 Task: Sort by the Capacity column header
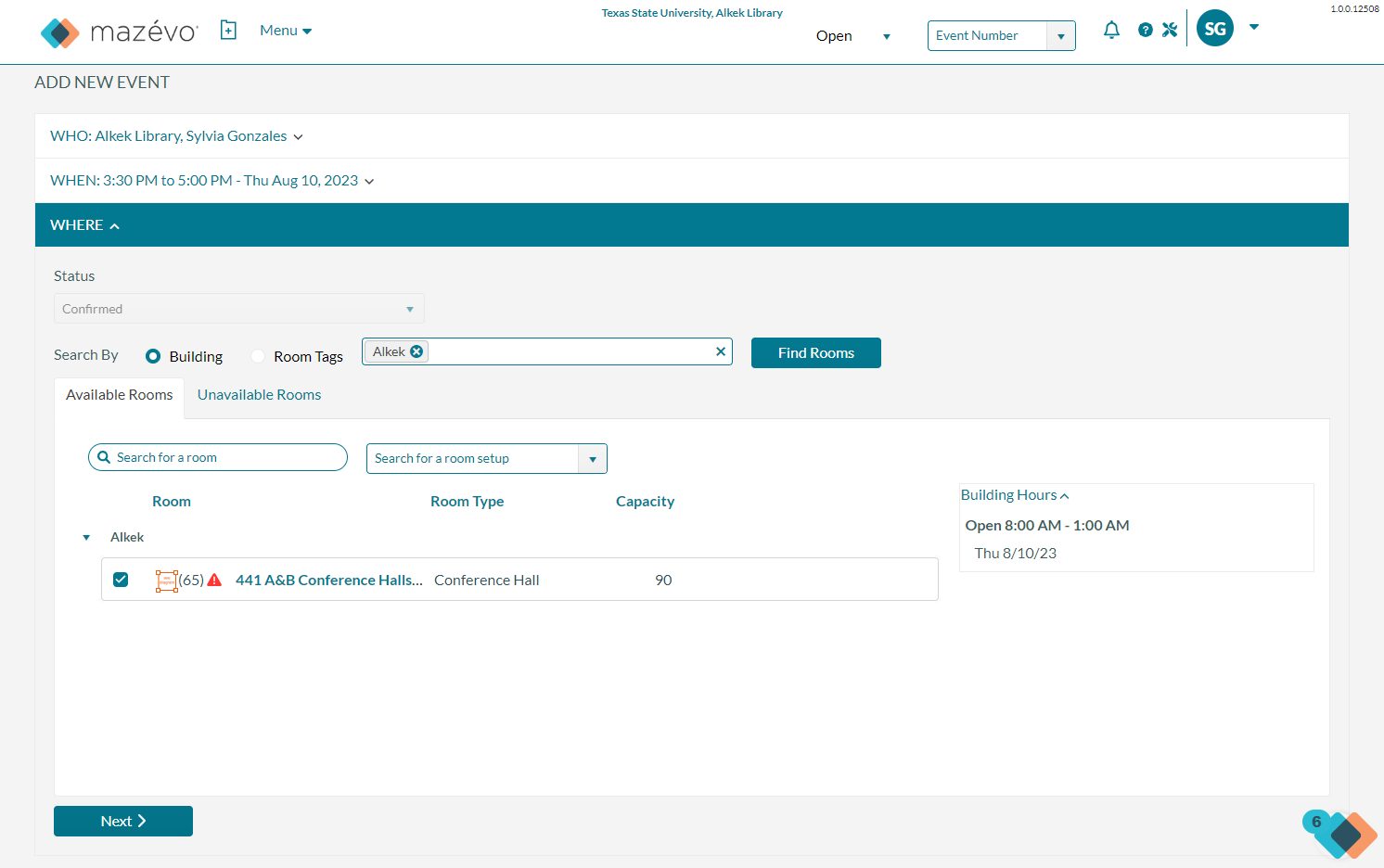pyautogui.click(x=645, y=502)
